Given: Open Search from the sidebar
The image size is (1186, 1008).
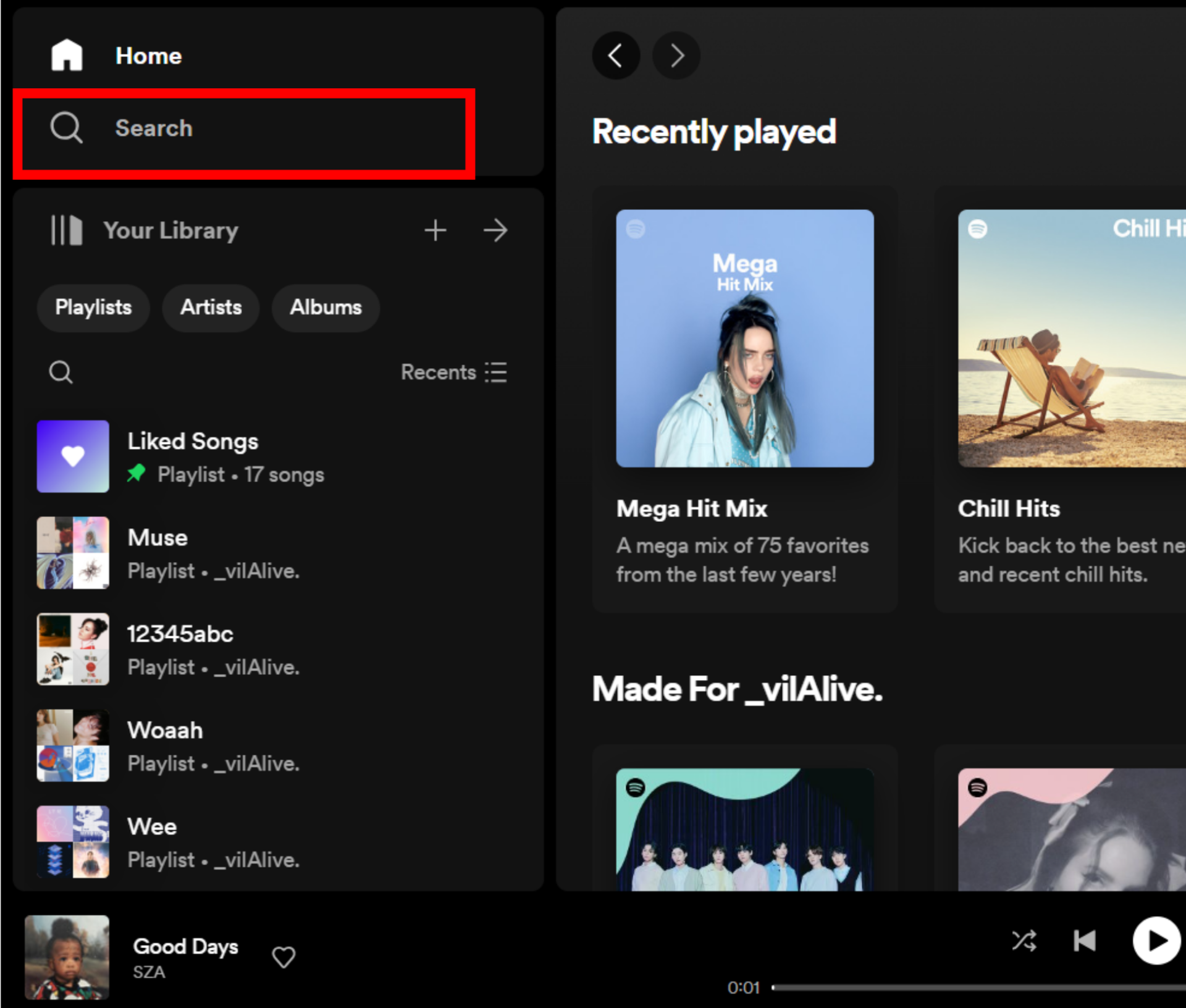Looking at the screenshot, I should (x=154, y=128).
